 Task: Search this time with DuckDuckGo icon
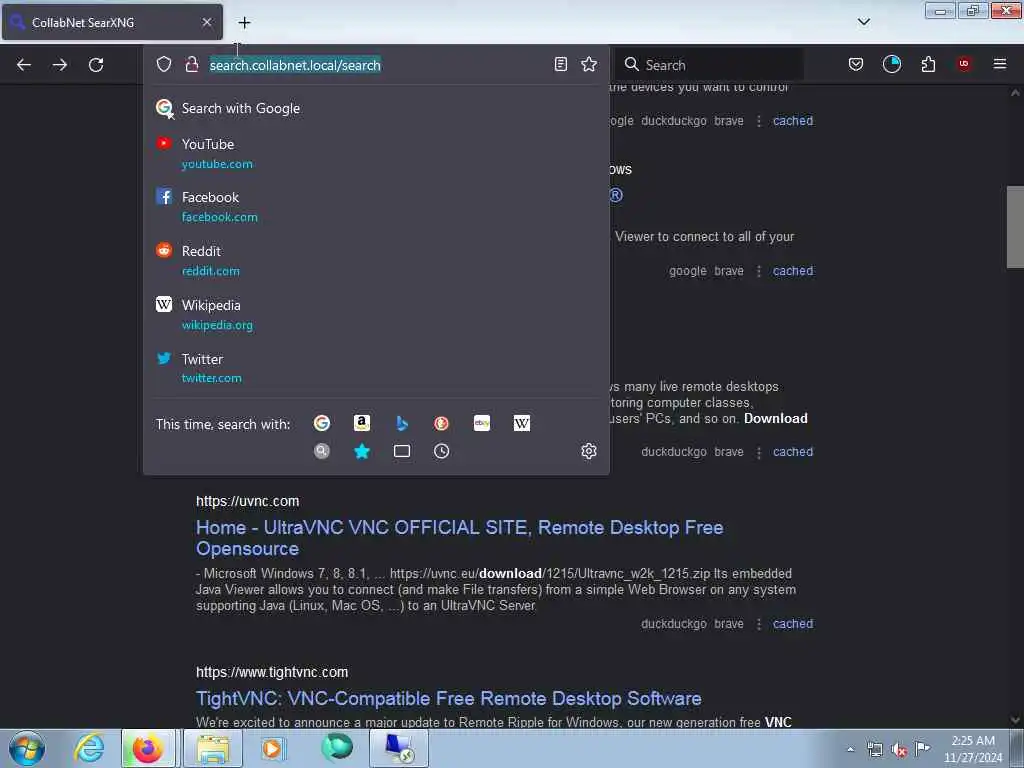click(x=441, y=423)
